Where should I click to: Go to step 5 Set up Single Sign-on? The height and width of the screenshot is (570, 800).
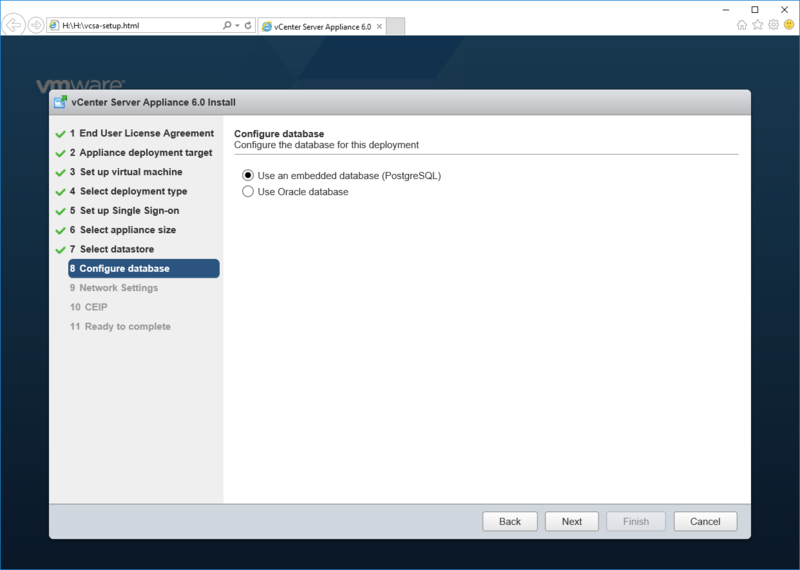[124, 211]
